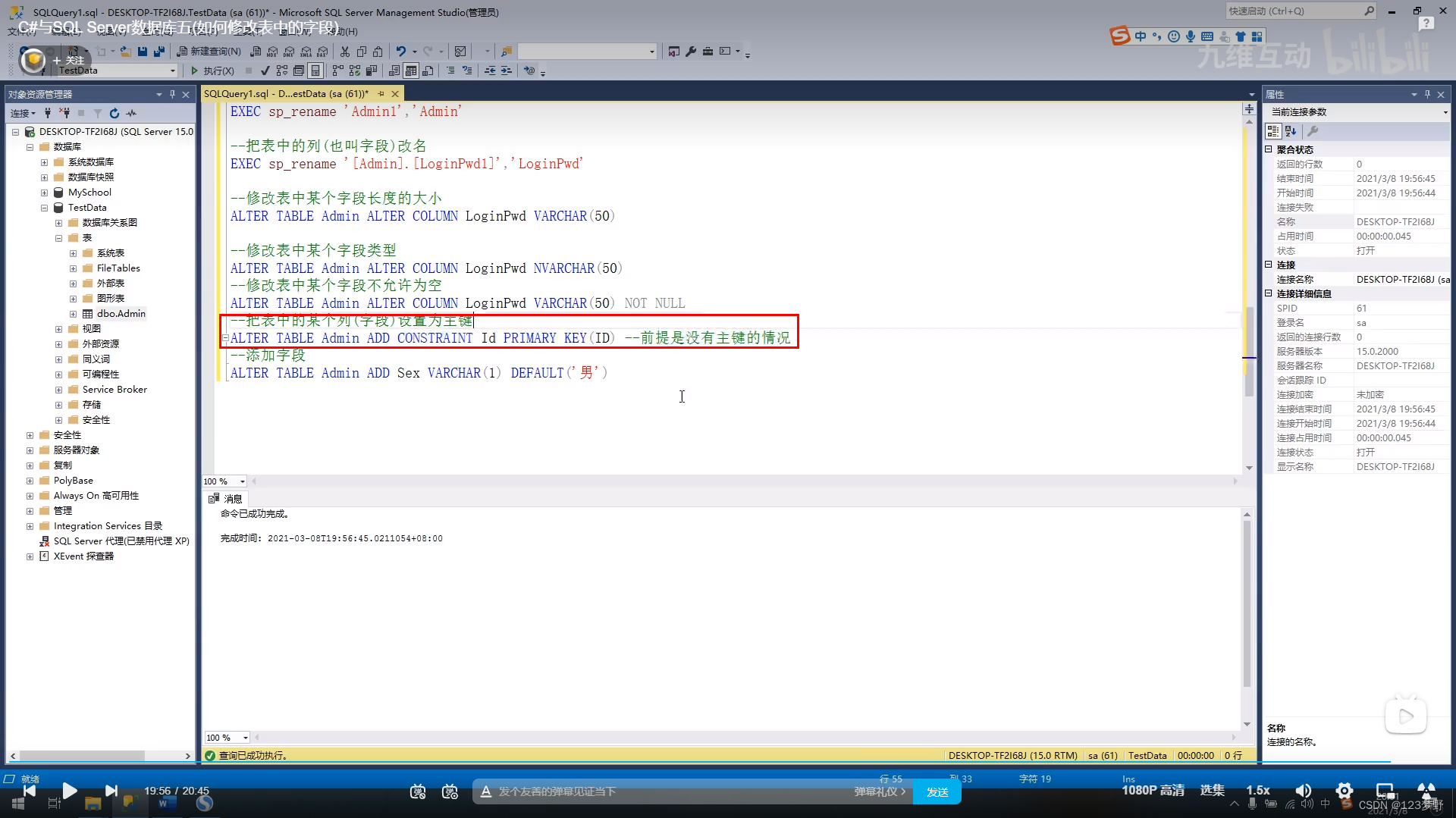The height and width of the screenshot is (818, 1456).
Task: Click Alphabetical sort icon in Properties panel
Action: (x=1291, y=131)
